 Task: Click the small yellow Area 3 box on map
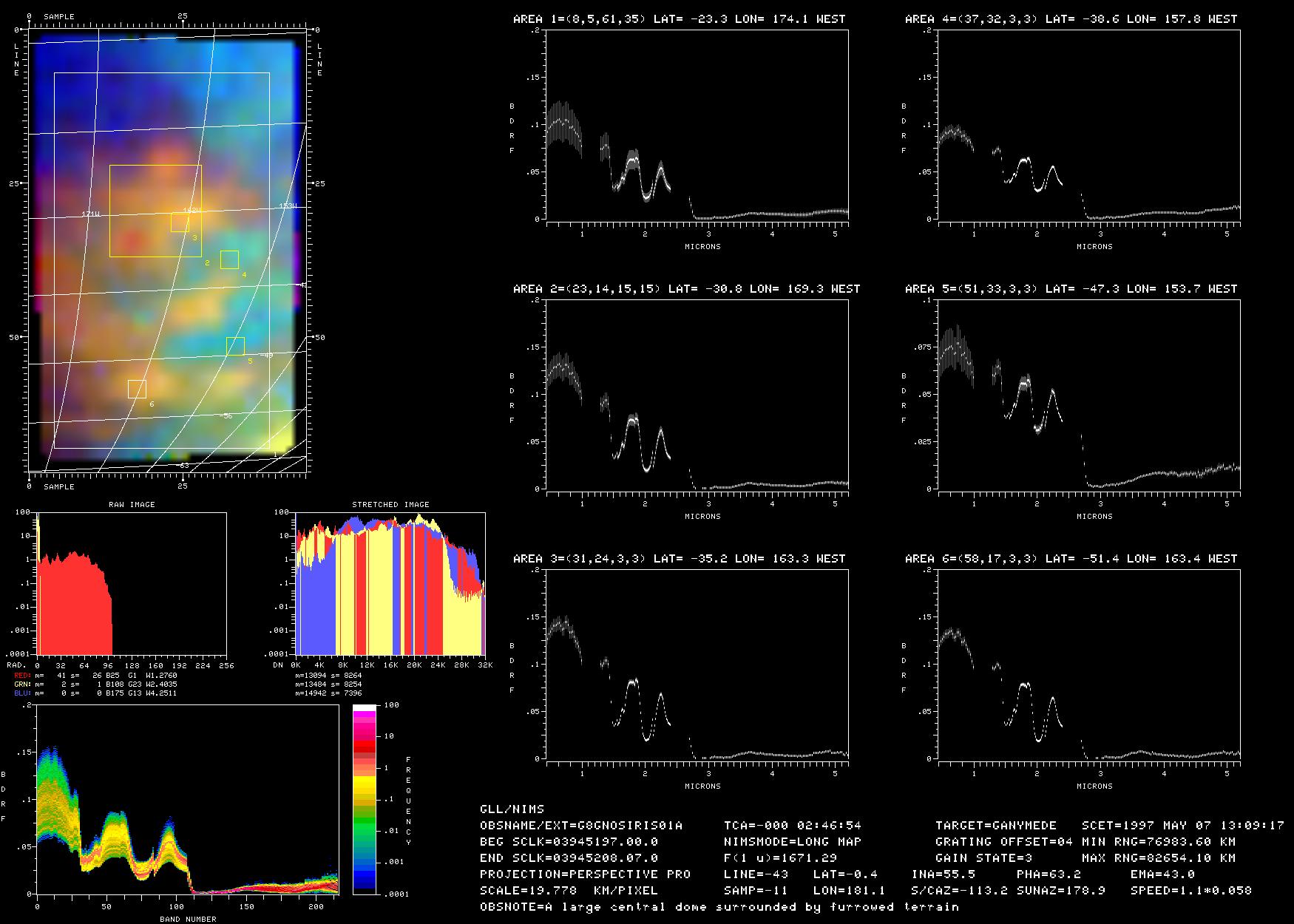180,222
